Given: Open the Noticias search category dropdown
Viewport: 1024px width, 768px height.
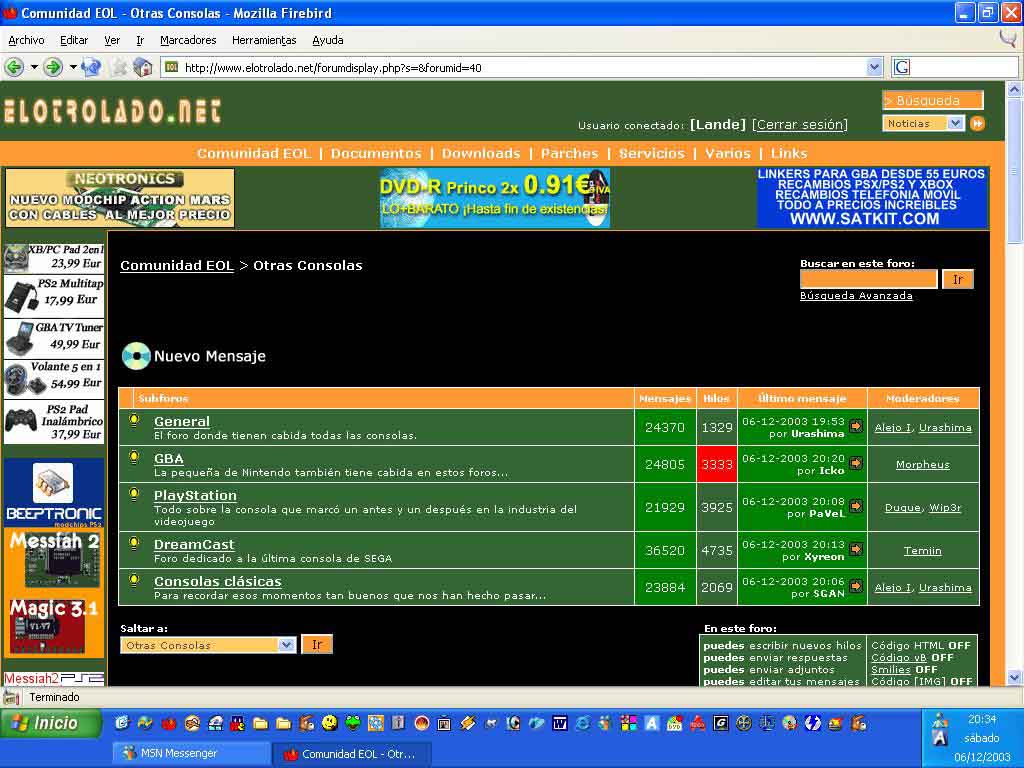Looking at the screenshot, I should click(955, 123).
